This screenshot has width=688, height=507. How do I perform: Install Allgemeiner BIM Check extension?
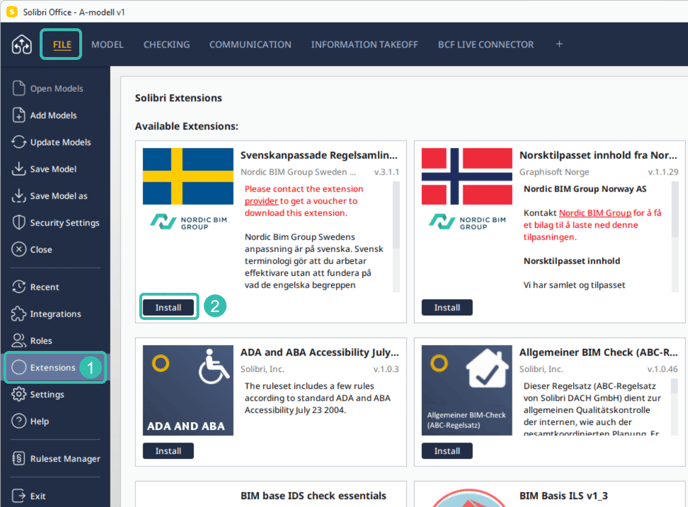(447, 451)
